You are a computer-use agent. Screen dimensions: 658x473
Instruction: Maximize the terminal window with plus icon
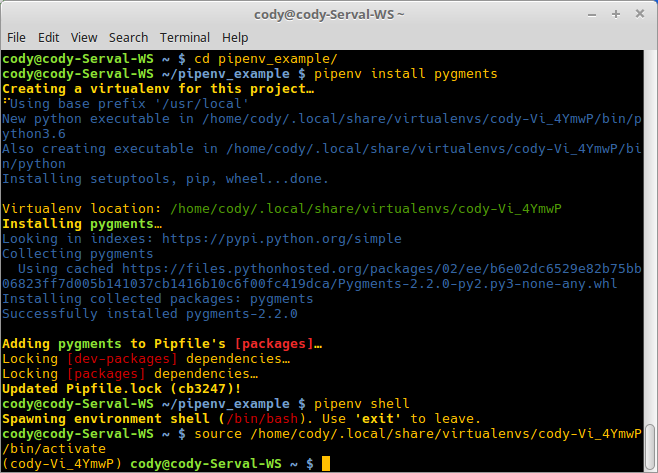616,14
